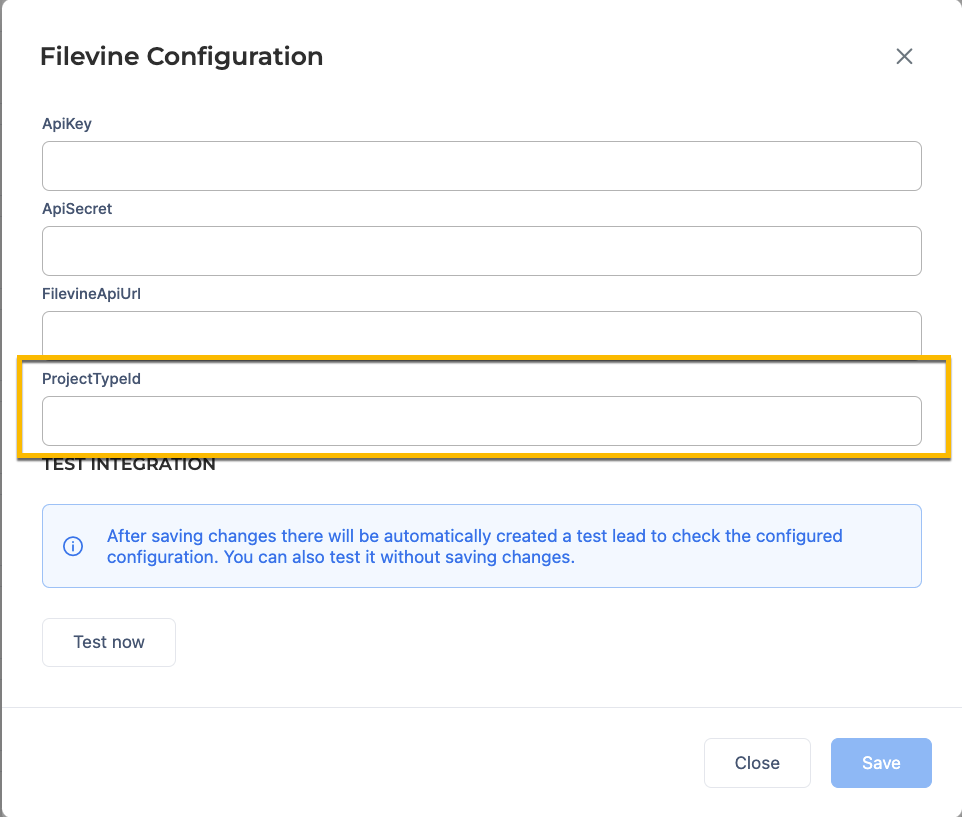The width and height of the screenshot is (962, 817).
Task: Click the ProjectTypeId field label
Action: (x=91, y=379)
